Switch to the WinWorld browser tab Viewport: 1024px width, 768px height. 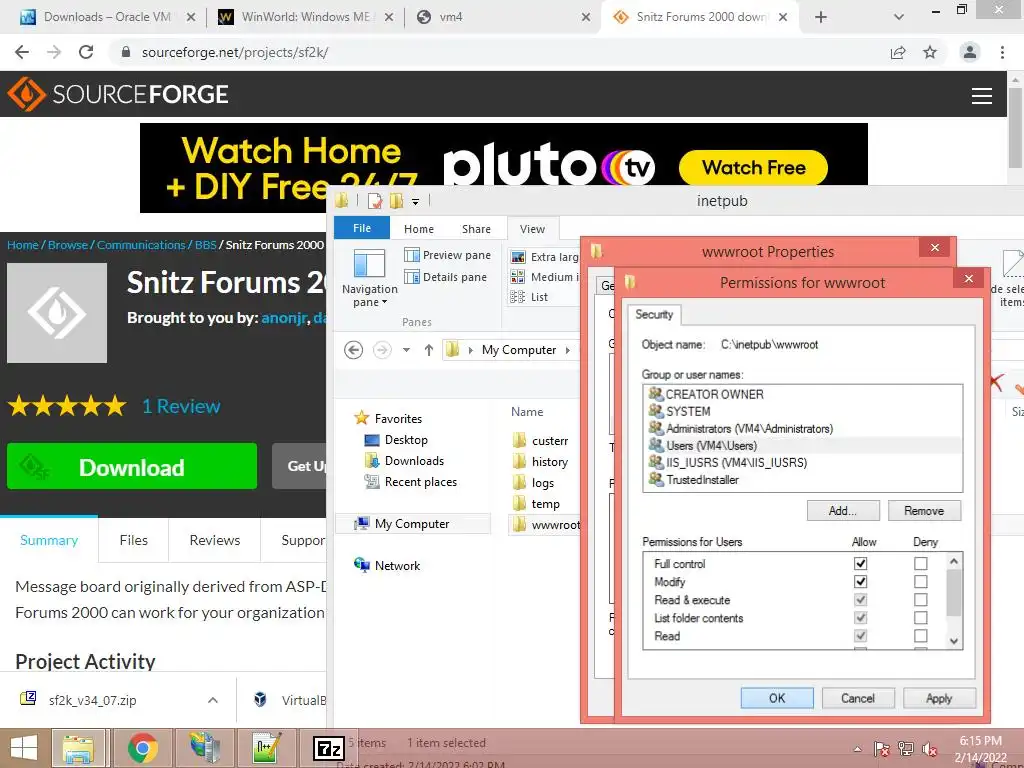point(305,17)
